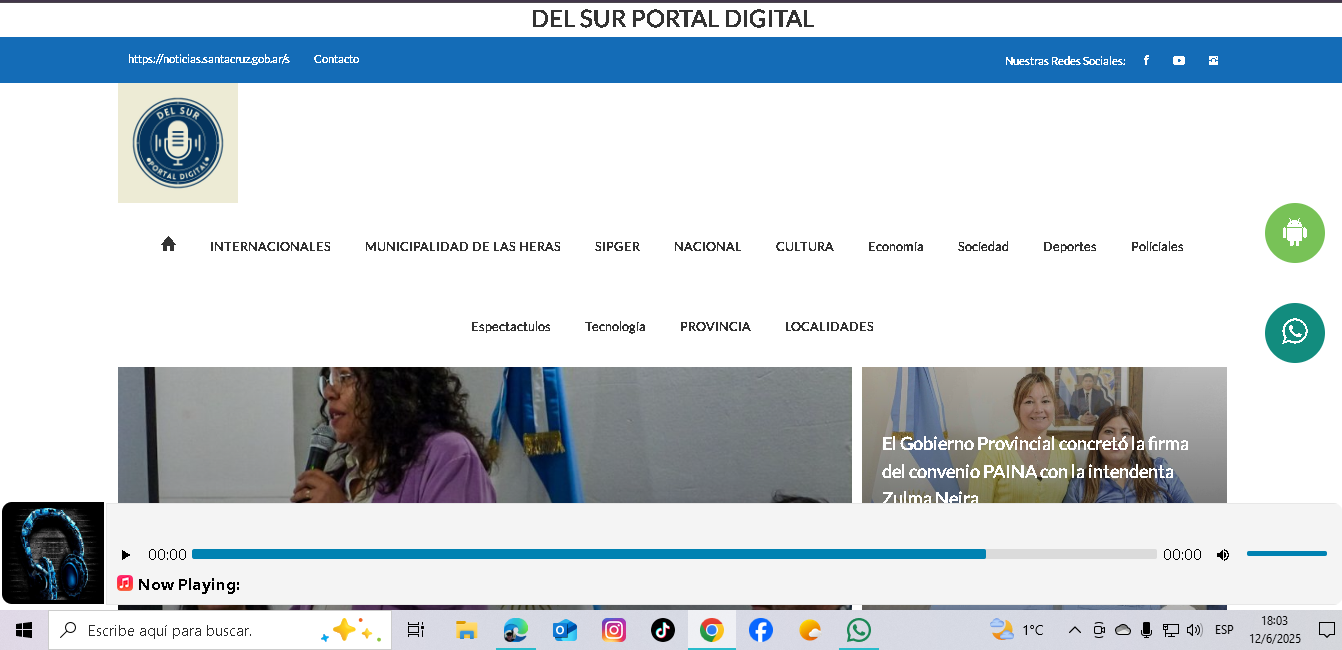
Task: Click the Del Sur Portal Digital logo
Action: coord(178,143)
